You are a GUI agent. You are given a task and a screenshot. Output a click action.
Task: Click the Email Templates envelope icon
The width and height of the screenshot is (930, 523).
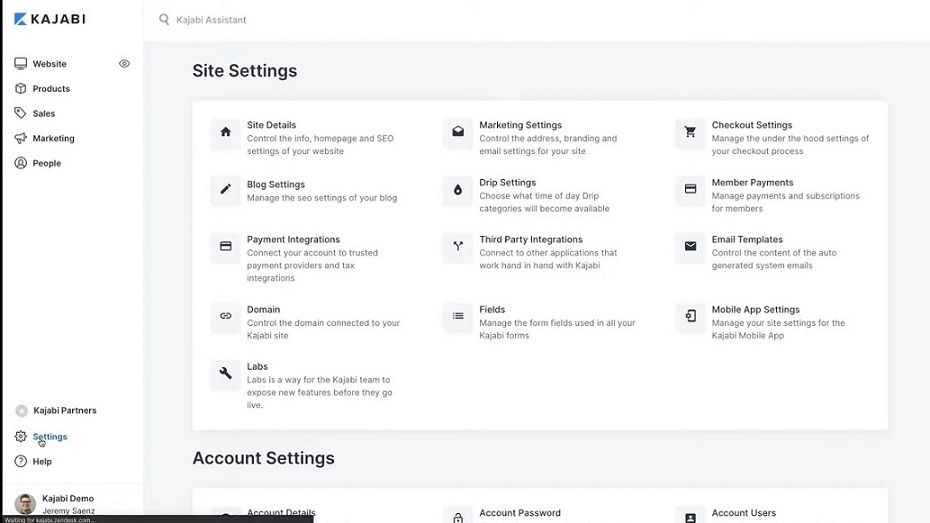(x=690, y=247)
